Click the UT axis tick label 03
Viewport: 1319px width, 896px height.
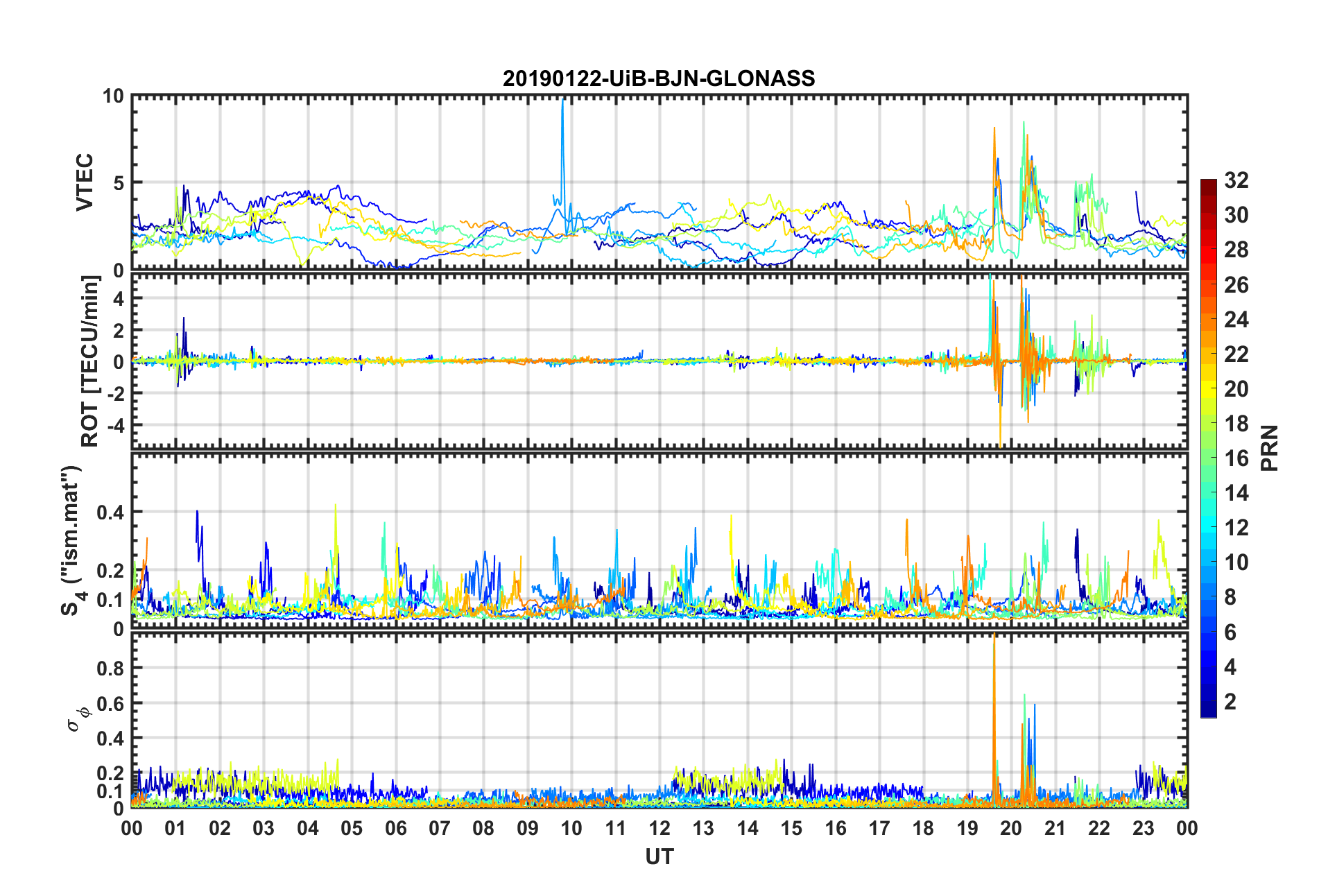click(264, 828)
